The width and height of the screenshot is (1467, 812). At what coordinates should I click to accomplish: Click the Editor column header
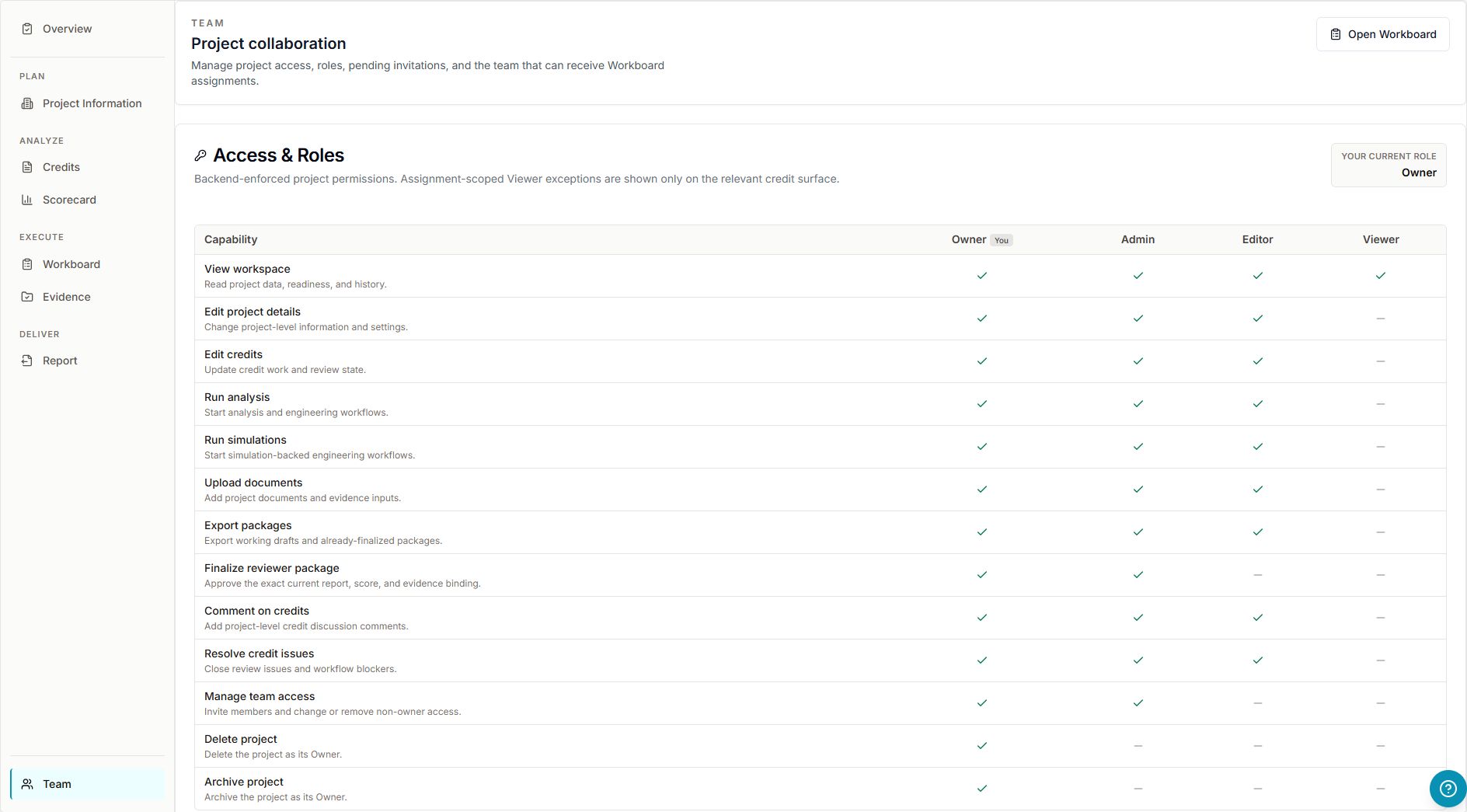[x=1258, y=239]
